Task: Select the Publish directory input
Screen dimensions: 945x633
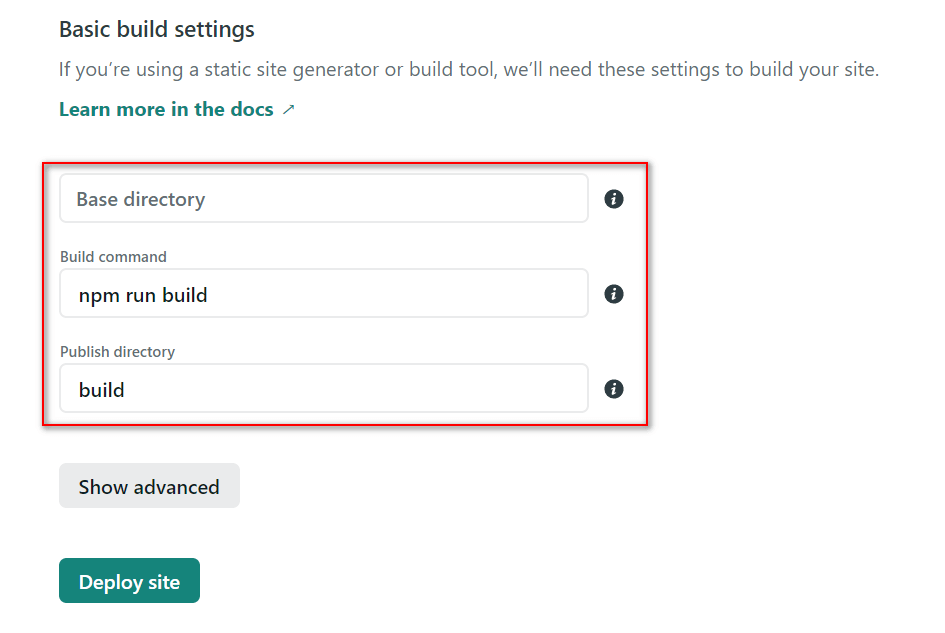Action: pos(324,388)
